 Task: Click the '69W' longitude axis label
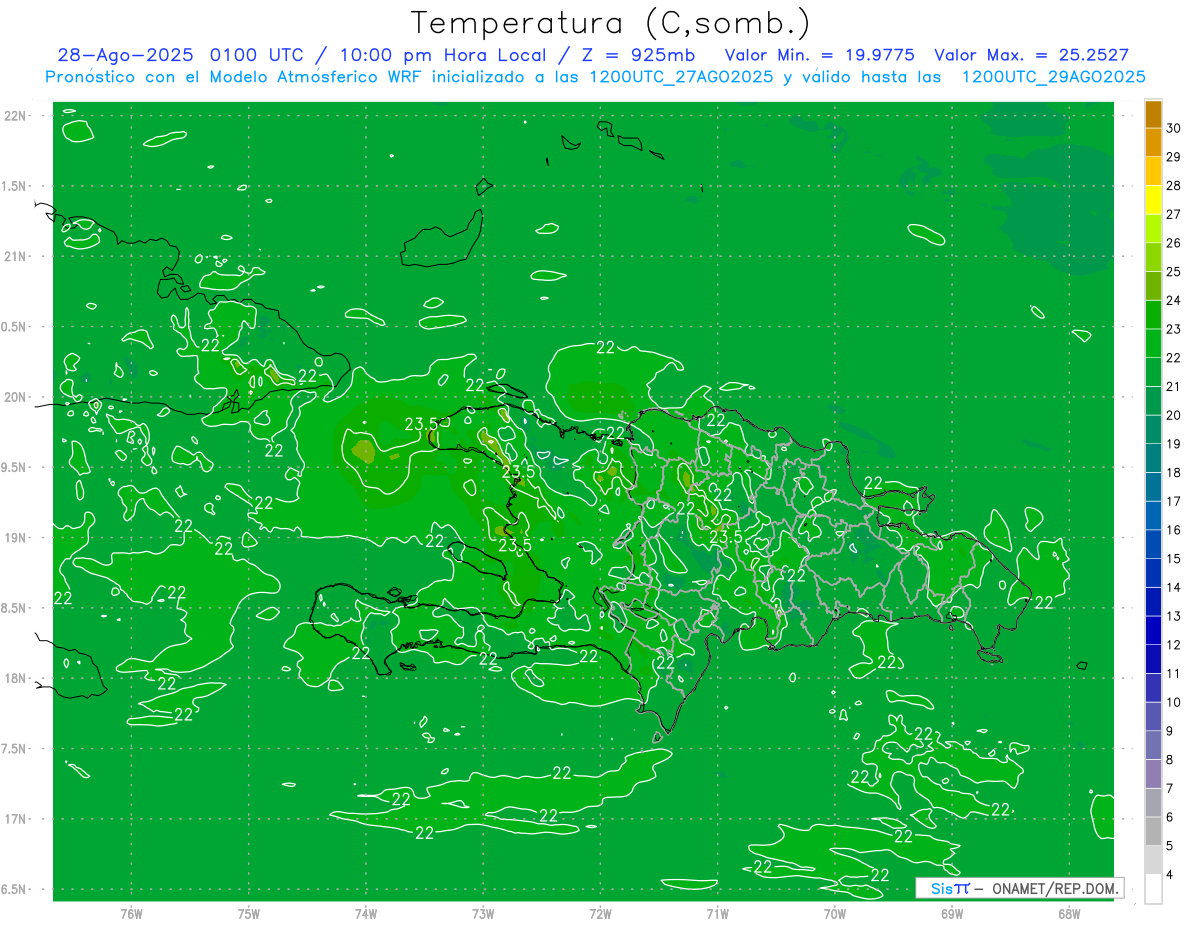952,914
